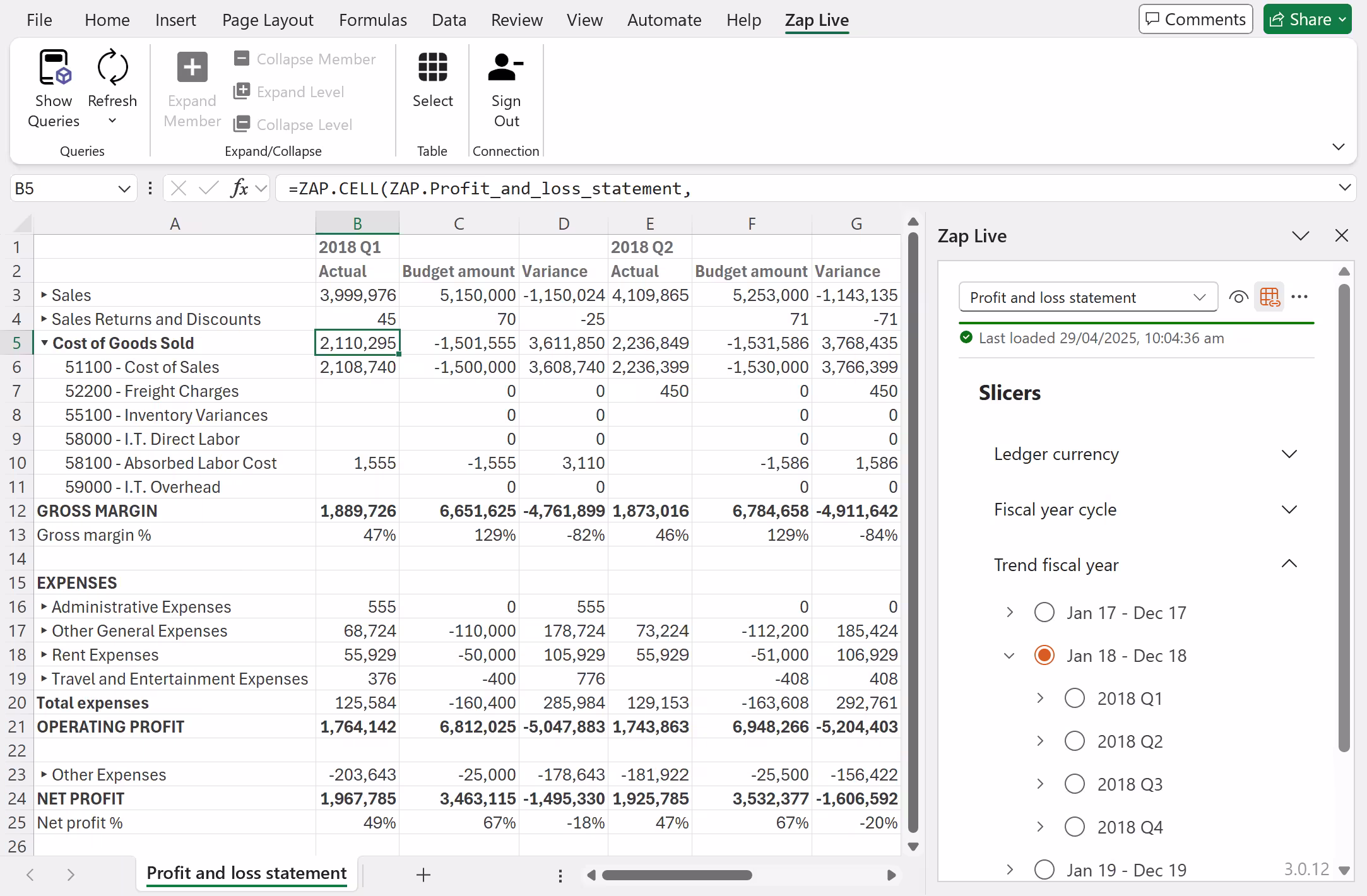The image size is (1367, 896).
Task: Select the Jan 17 - Dec 17 radio button
Action: point(1044,612)
